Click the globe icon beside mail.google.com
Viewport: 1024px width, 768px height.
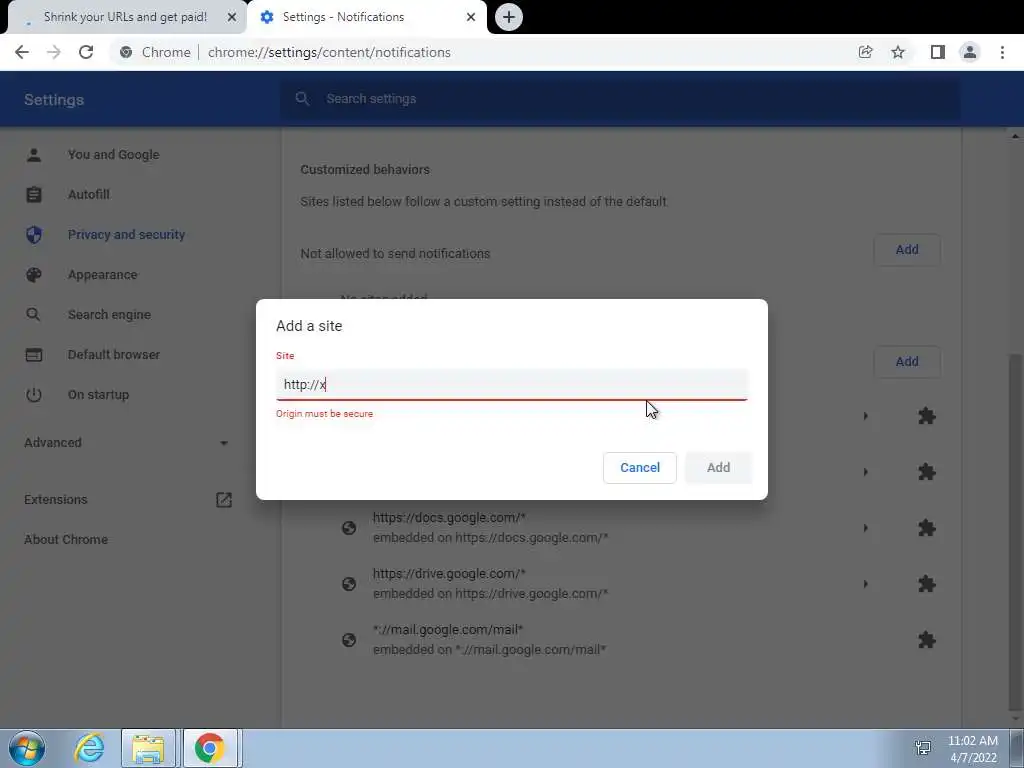pos(349,640)
